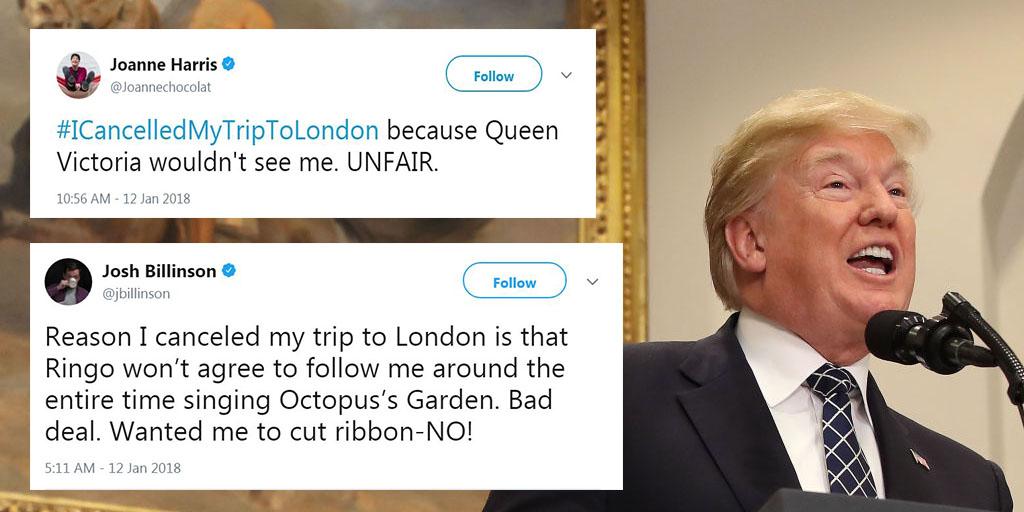The image size is (1024, 512).
Task: Click the 10:56 AM - 12 Jan 2018 timestamp
Action: [123, 198]
